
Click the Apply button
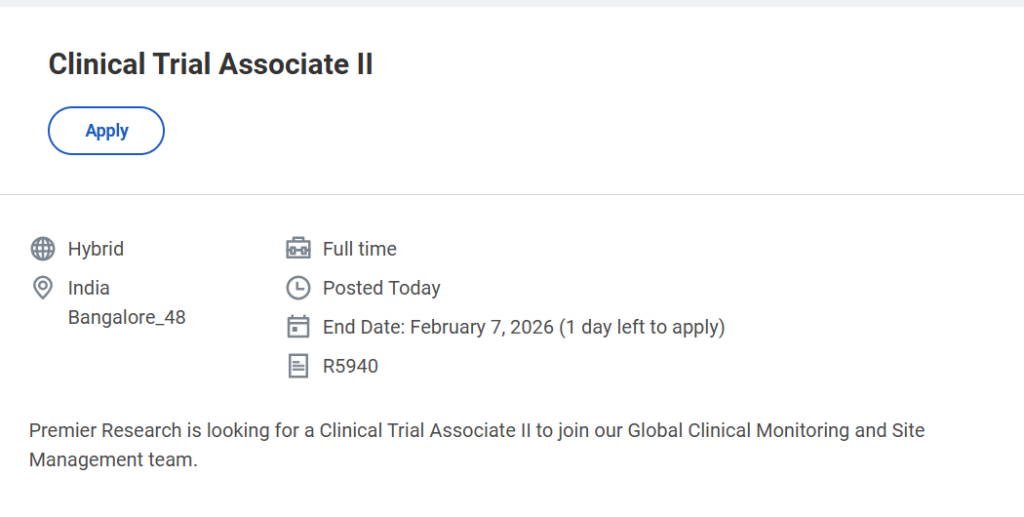[x=106, y=131]
